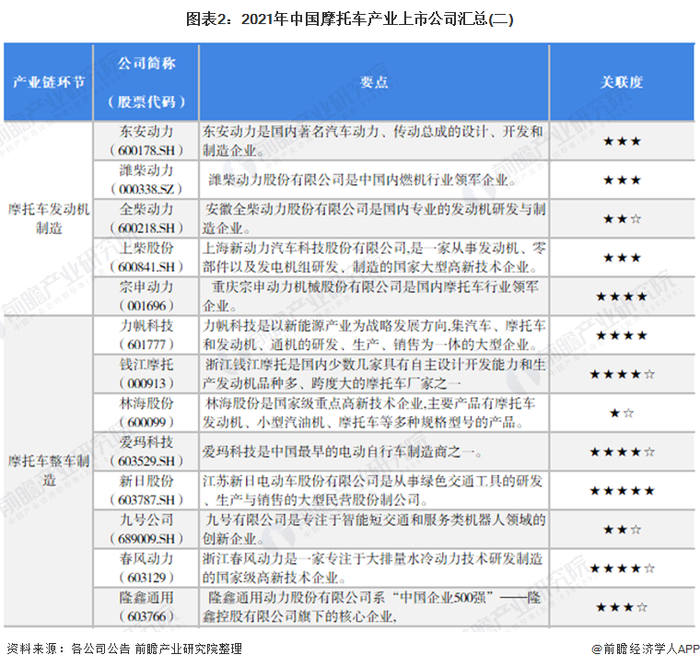Click the description starting 安徽全柴动力股份有限公司
This screenshot has height=668, width=700.
coord(374,219)
